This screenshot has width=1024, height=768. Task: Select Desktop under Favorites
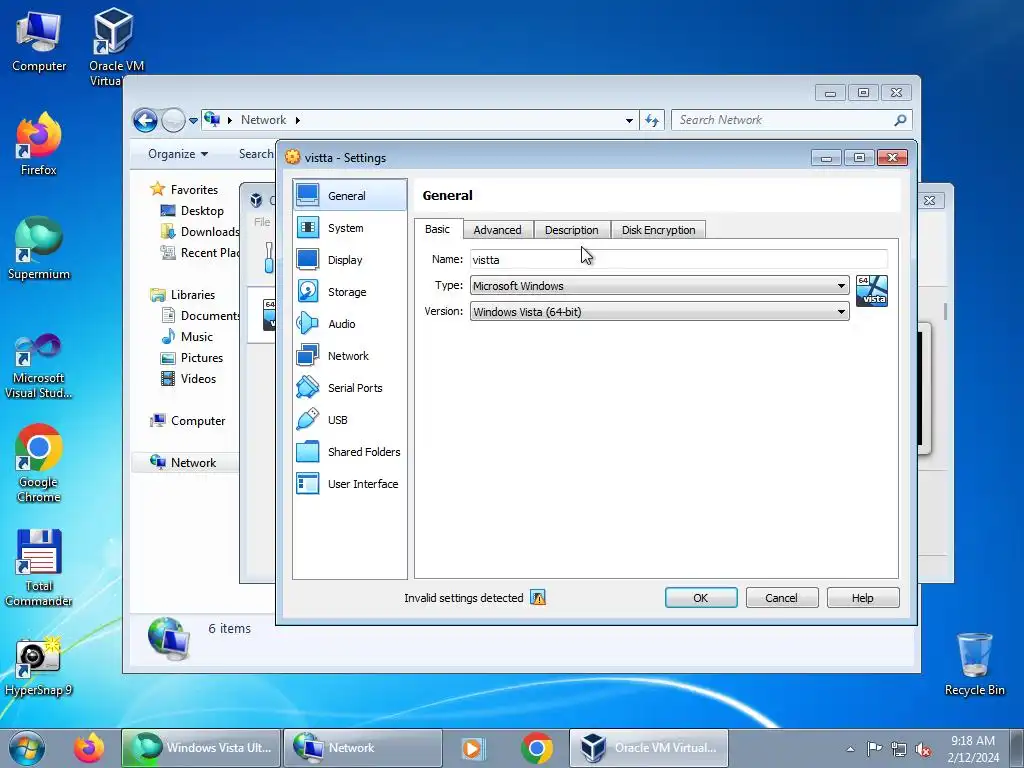[x=192, y=211]
